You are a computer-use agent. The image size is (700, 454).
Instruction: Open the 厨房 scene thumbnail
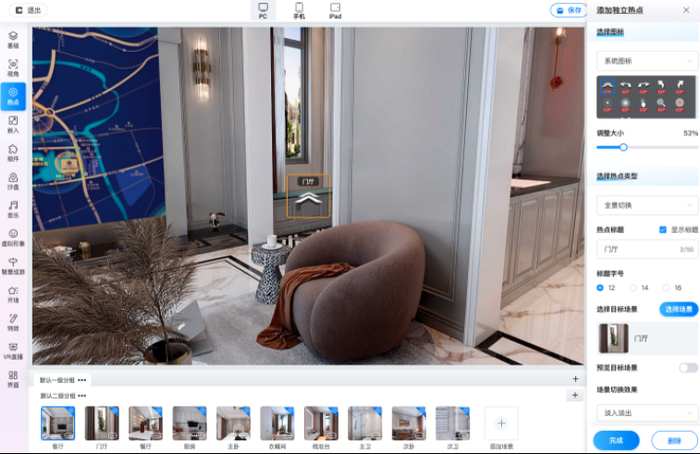pyautogui.click(x=189, y=423)
